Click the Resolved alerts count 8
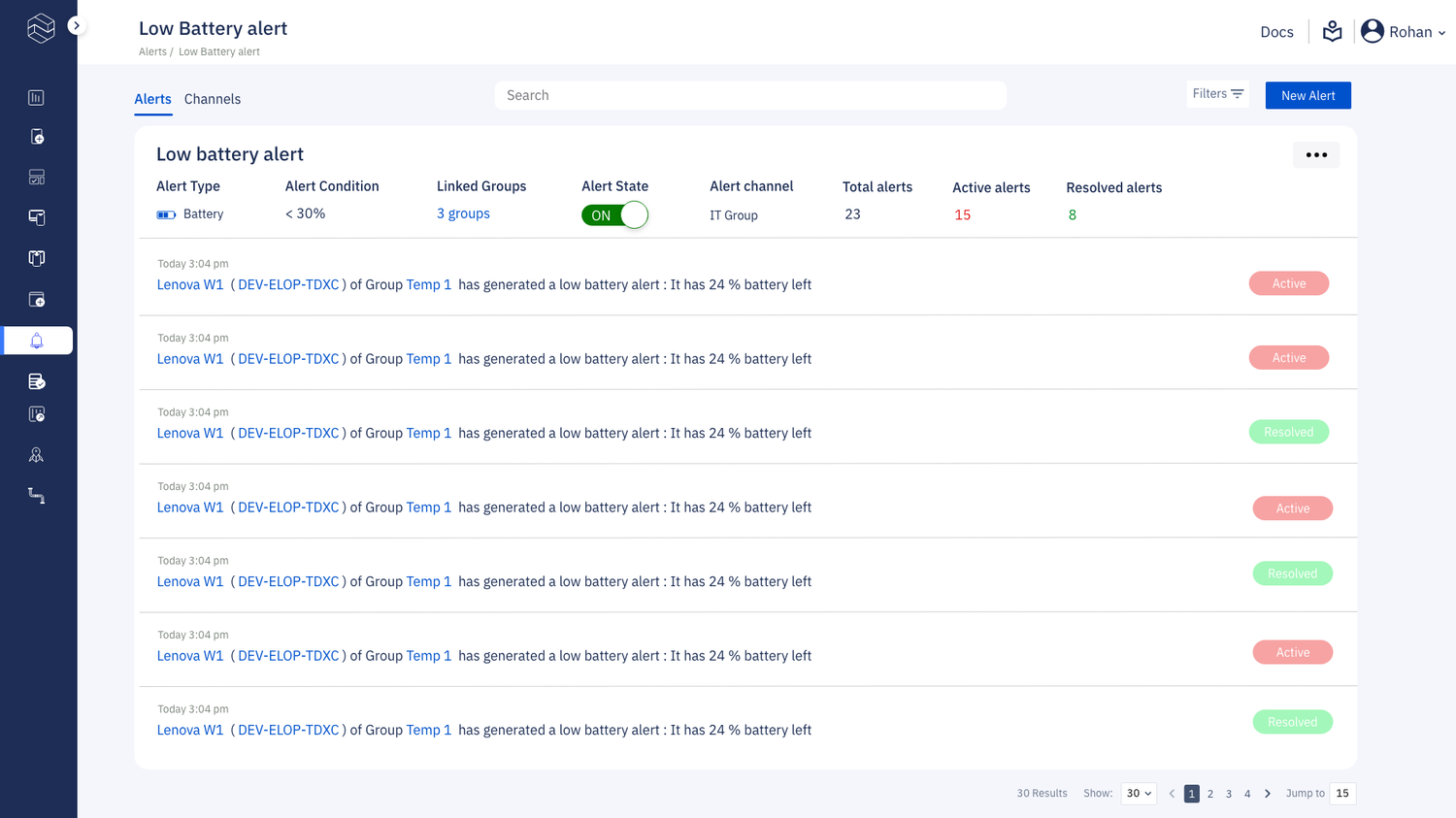Image resolution: width=1456 pixels, height=818 pixels. click(x=1073, y=215)
